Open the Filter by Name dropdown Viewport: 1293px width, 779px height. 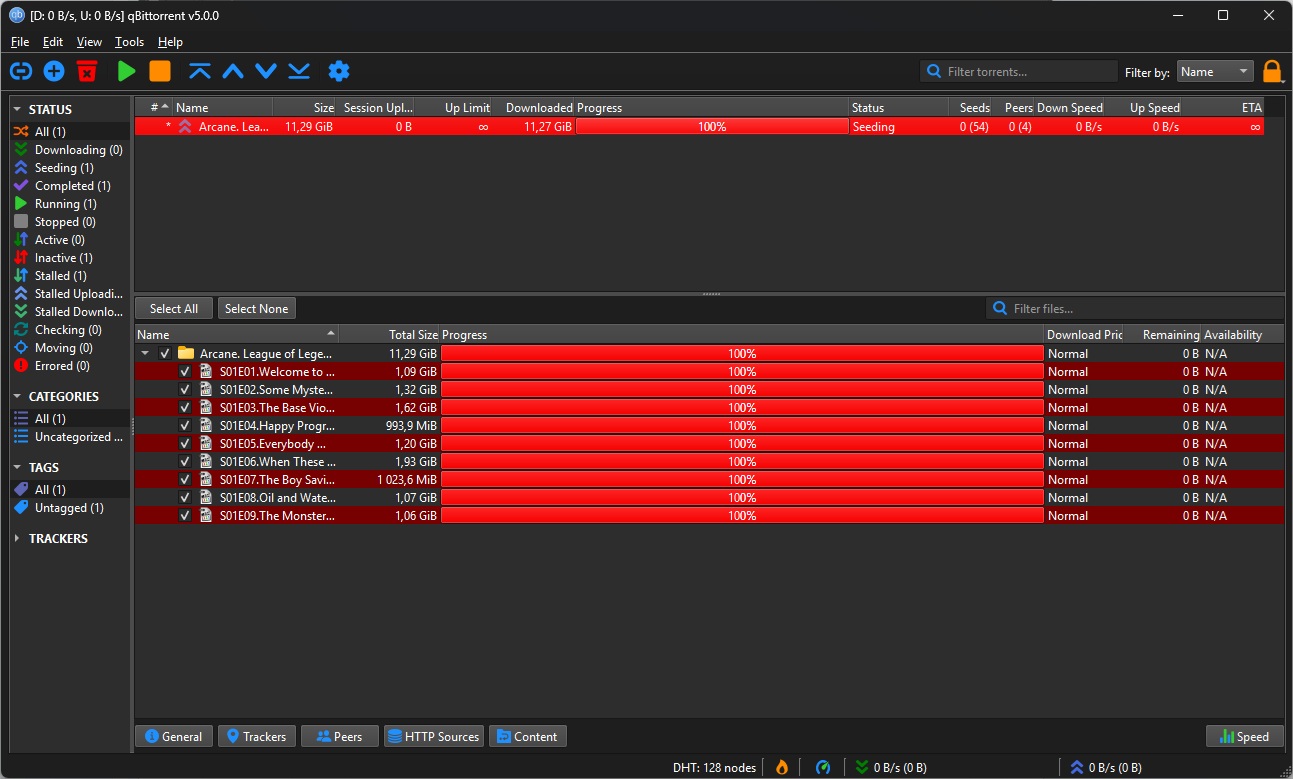tap(1215, 71)
